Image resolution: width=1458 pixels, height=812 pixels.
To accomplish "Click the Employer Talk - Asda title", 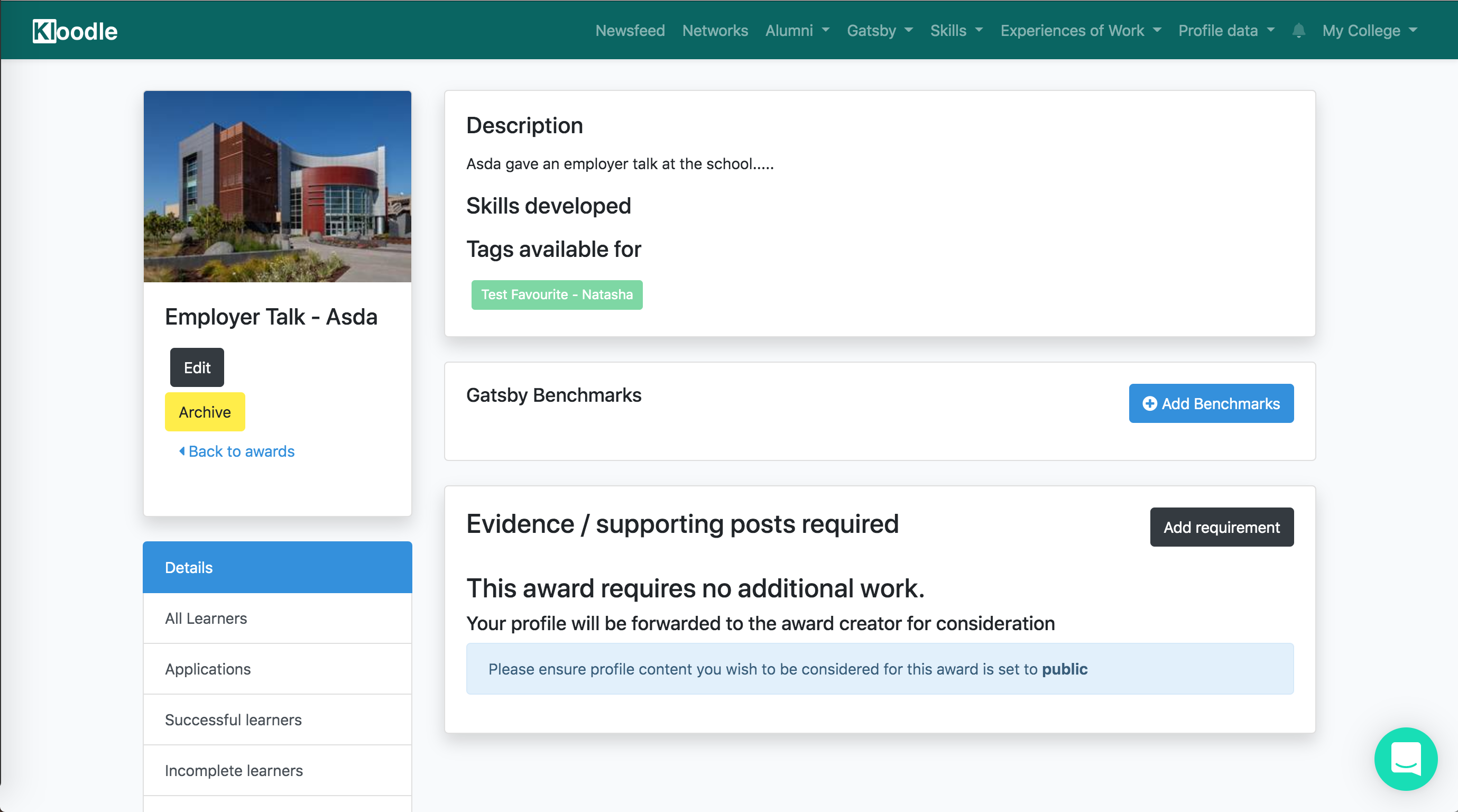I will click(271, 317).
